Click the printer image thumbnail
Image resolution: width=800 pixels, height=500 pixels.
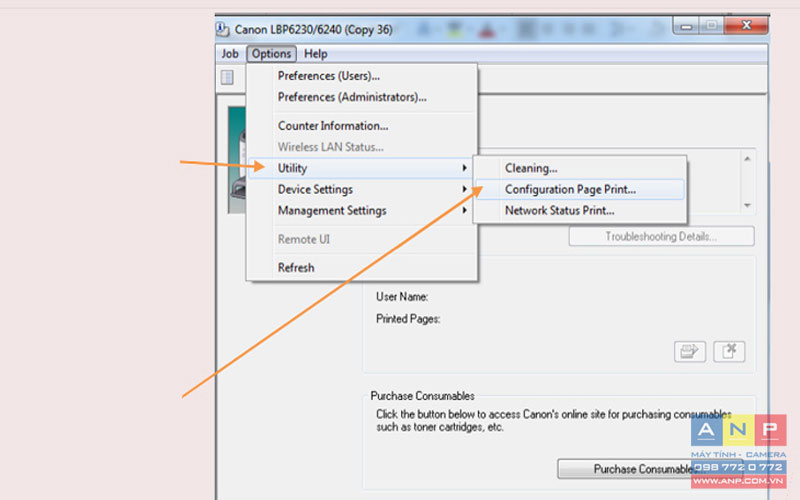[x=237, y=160]
